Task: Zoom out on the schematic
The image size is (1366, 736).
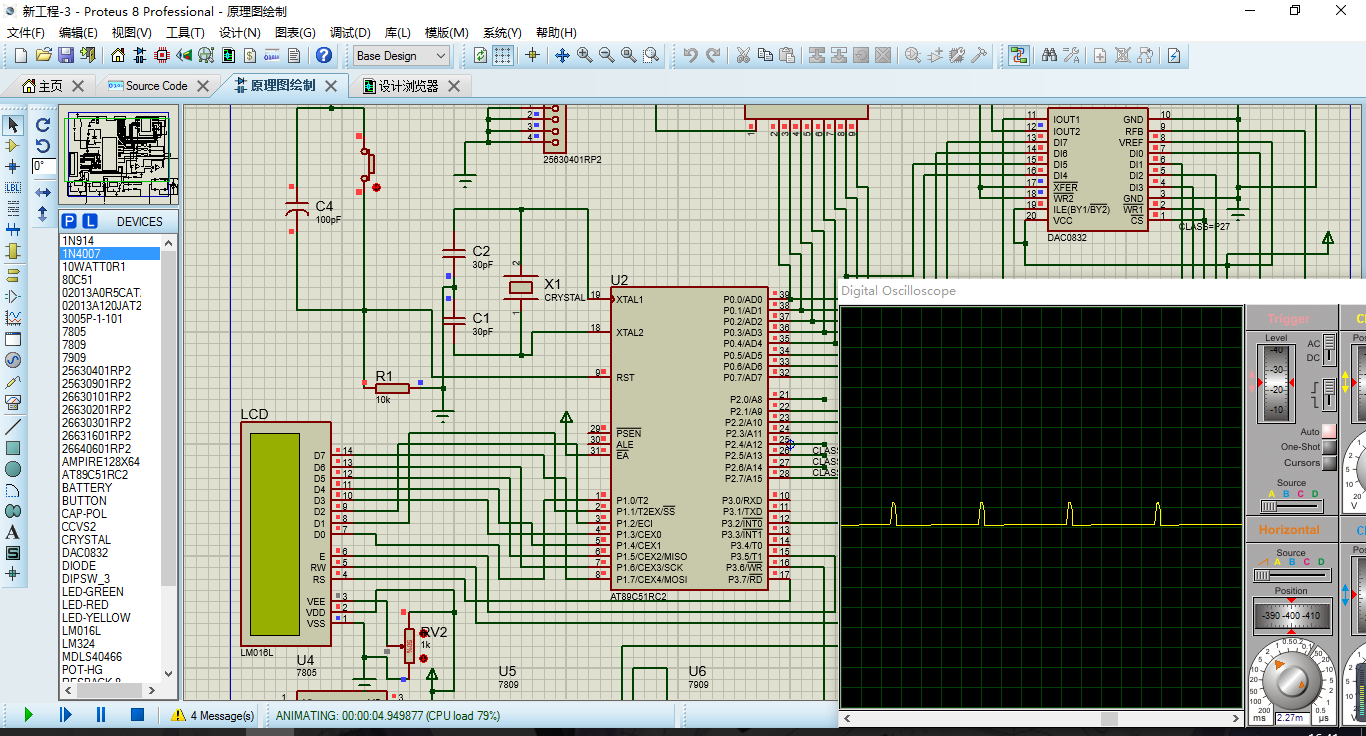Action: (x=606, y=56)
